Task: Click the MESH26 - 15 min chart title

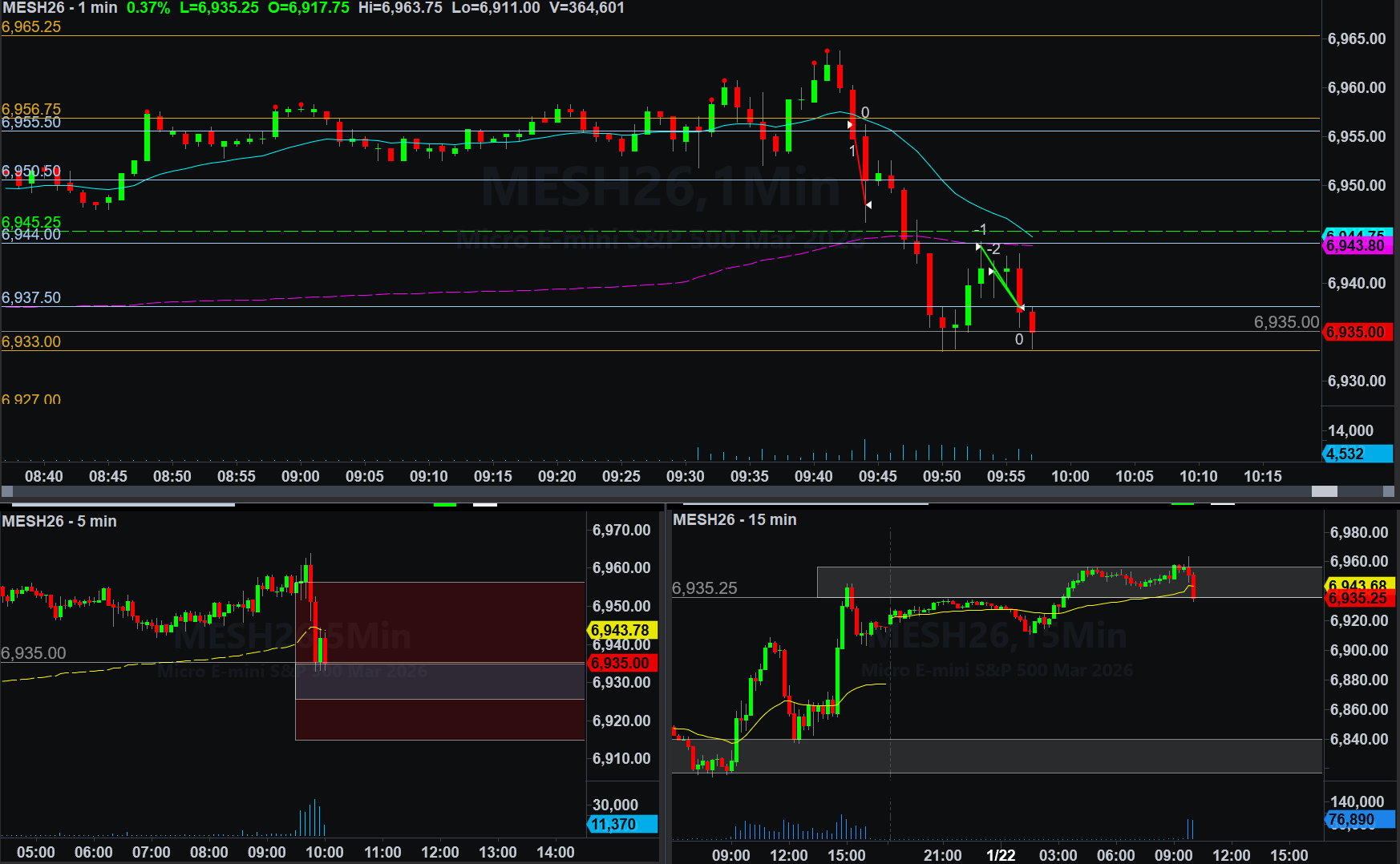Action: coord(734,519)
